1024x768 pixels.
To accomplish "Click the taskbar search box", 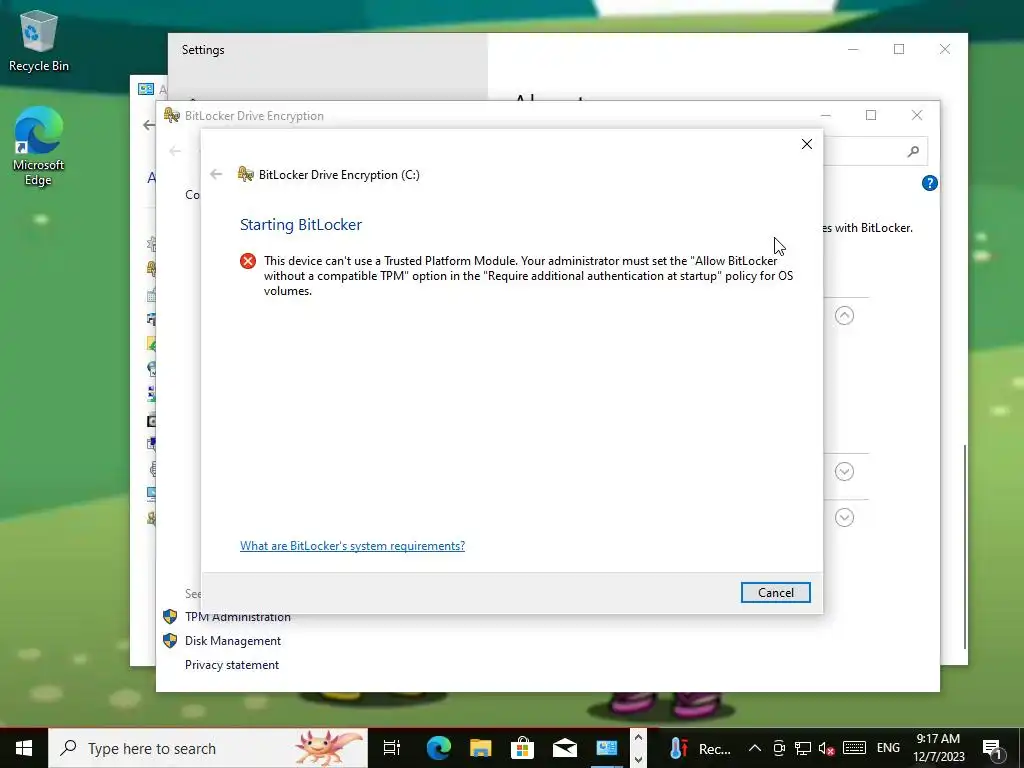I will (x=208, y=748).
